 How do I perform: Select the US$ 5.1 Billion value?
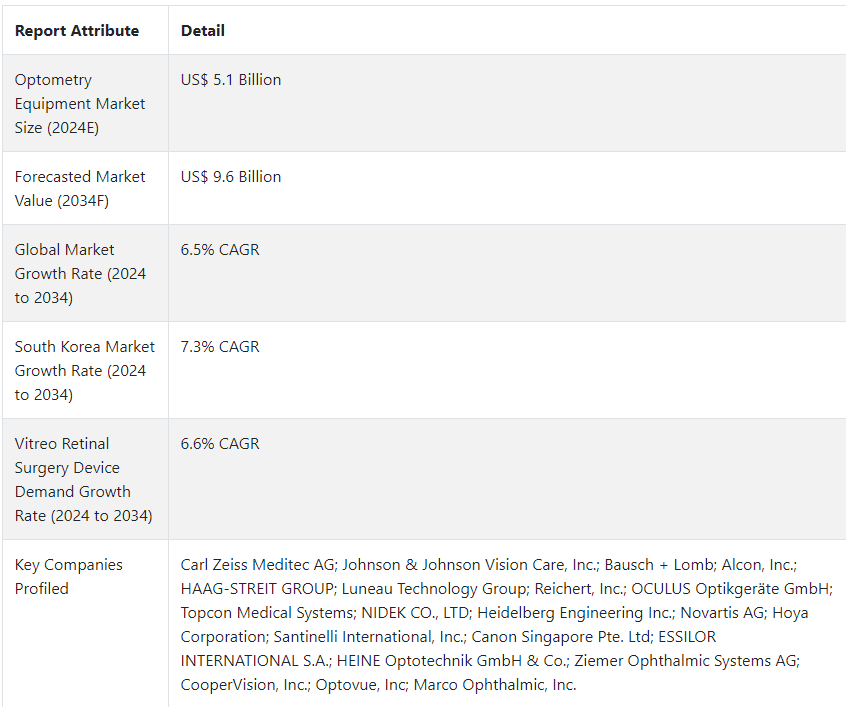231,80
